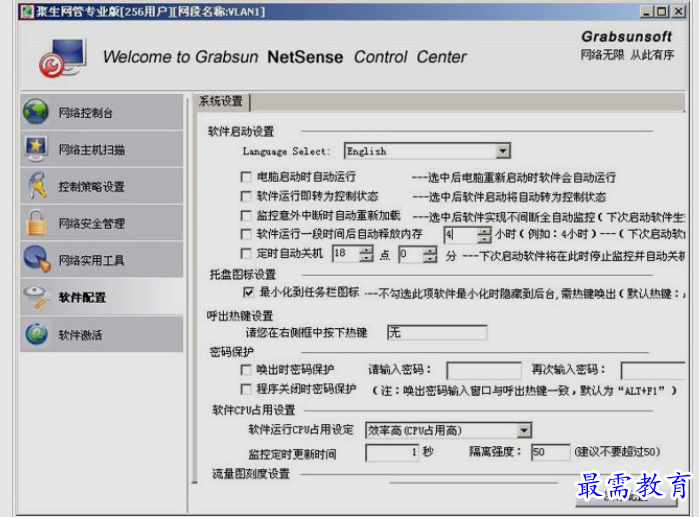Image resolution: width=699 pixels, height=517 pixels.
Task: Open the Language Select dropdown
Action: [503, 151]
